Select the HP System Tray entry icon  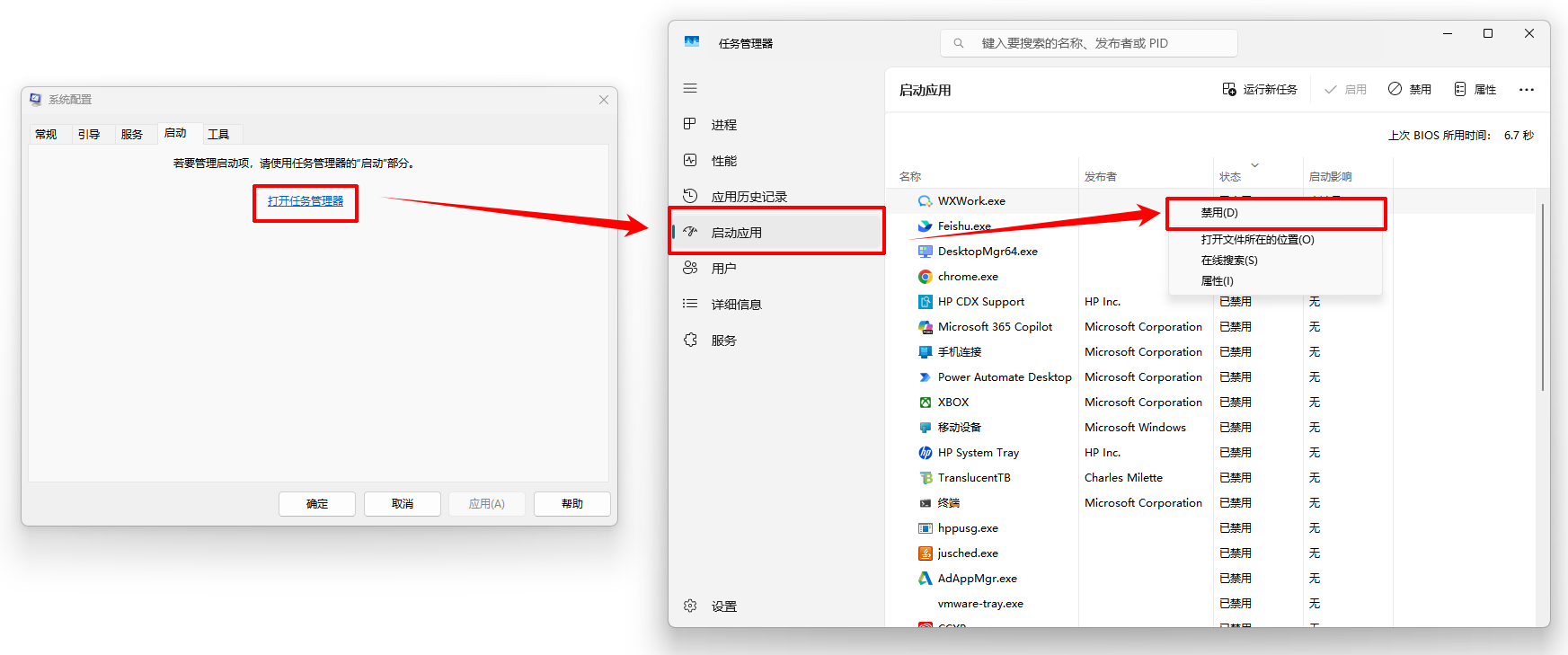pos(926,453)
